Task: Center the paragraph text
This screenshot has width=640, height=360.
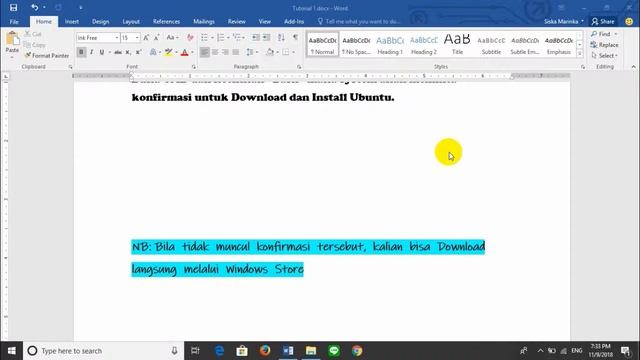Action: [x=215, y=52]
